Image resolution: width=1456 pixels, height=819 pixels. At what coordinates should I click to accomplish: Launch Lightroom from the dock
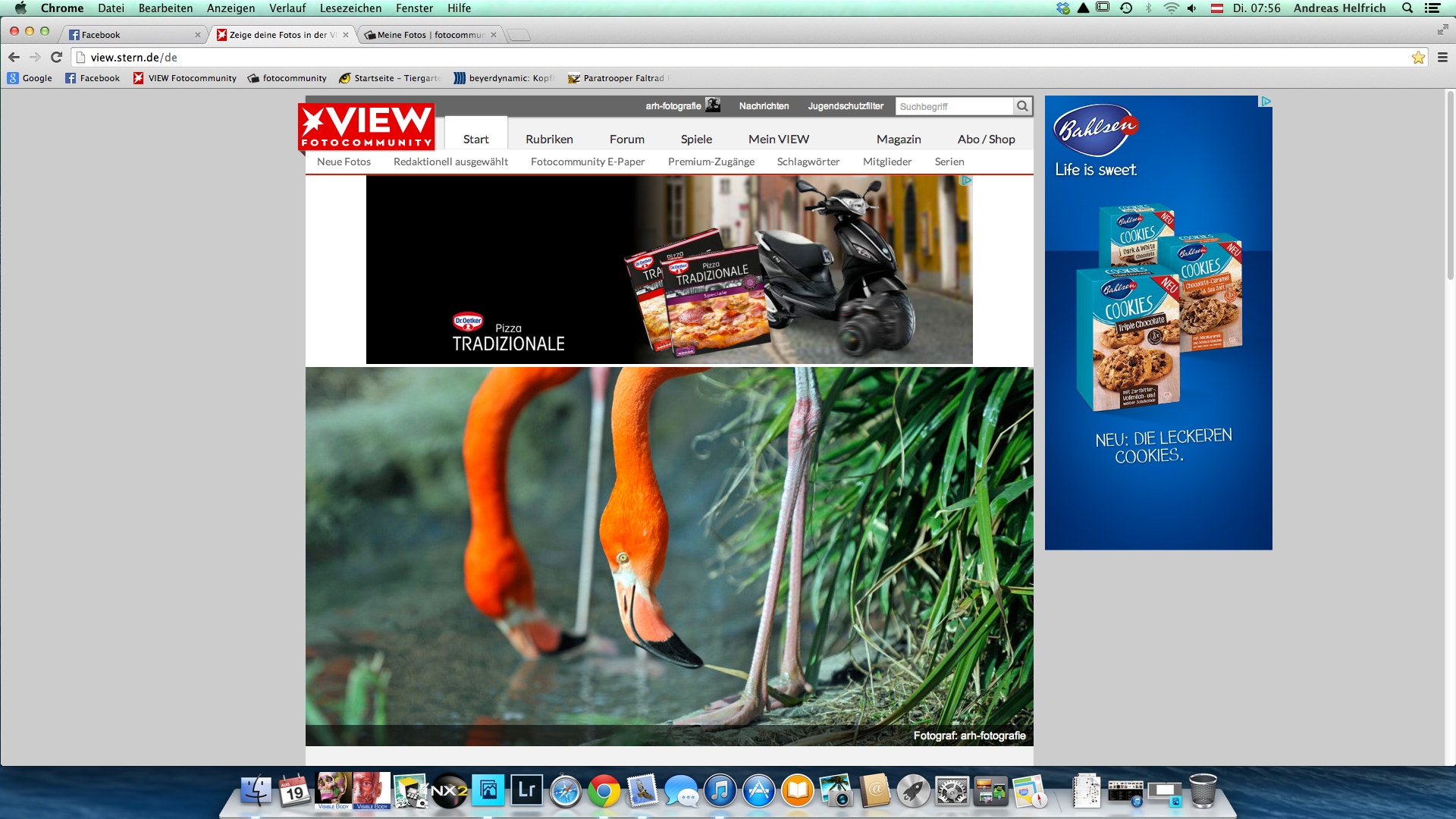(x=526, y=791)
